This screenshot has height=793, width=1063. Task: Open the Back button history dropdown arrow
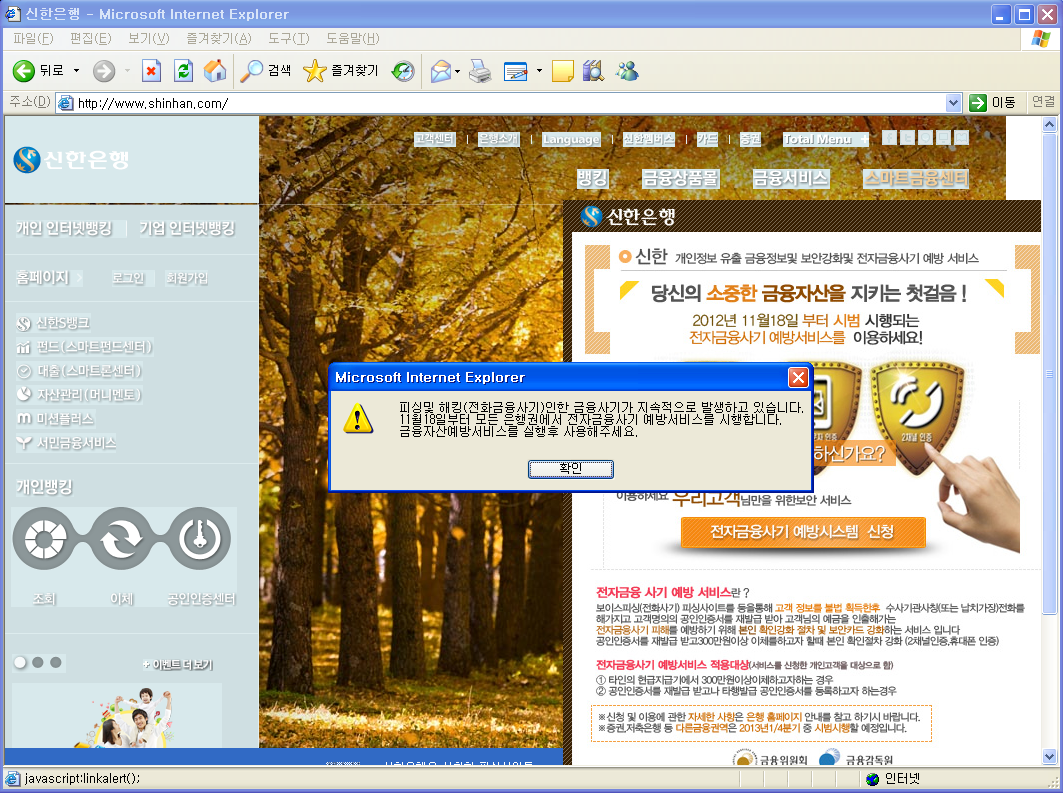(x=76, y=70)
